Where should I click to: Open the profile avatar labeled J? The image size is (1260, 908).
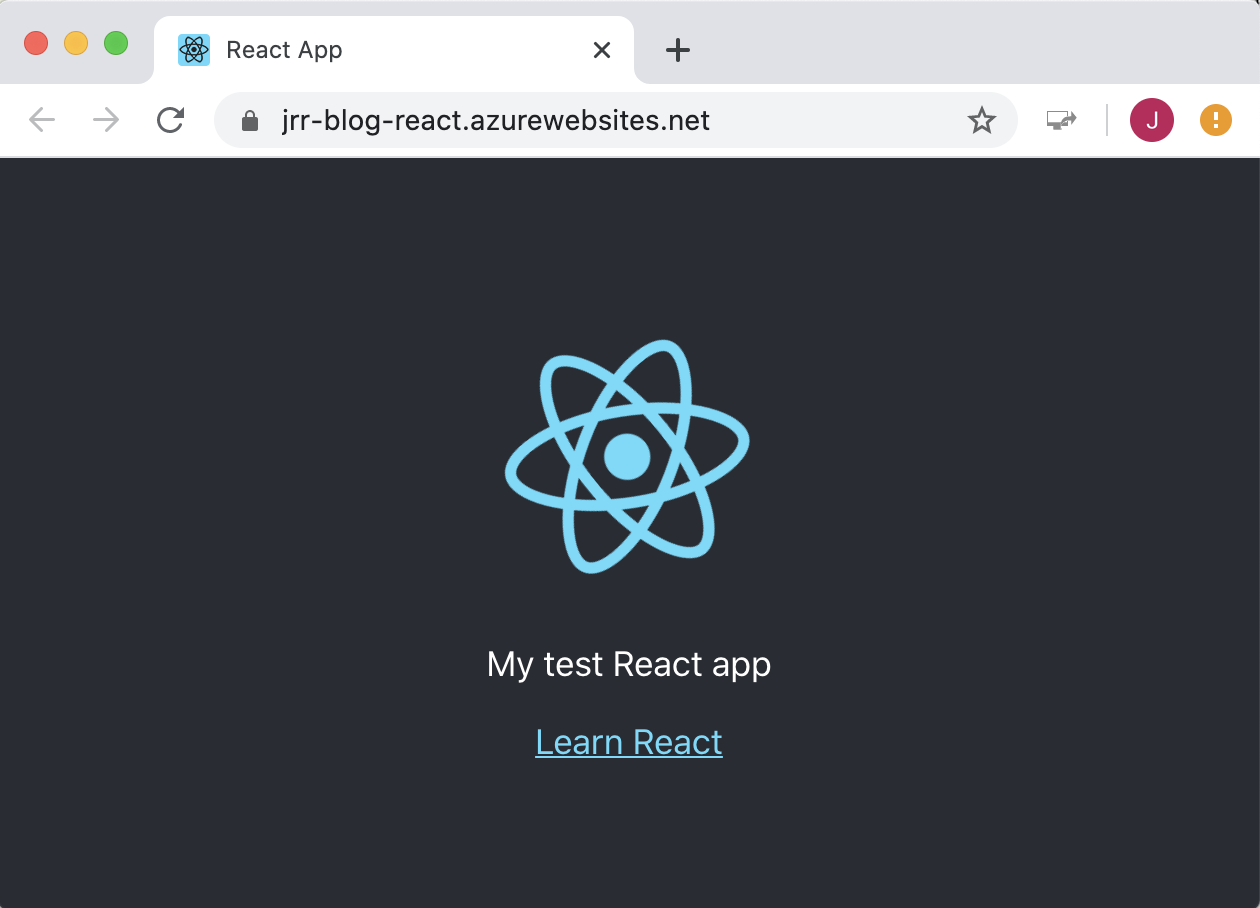[x=1151, y=121]
